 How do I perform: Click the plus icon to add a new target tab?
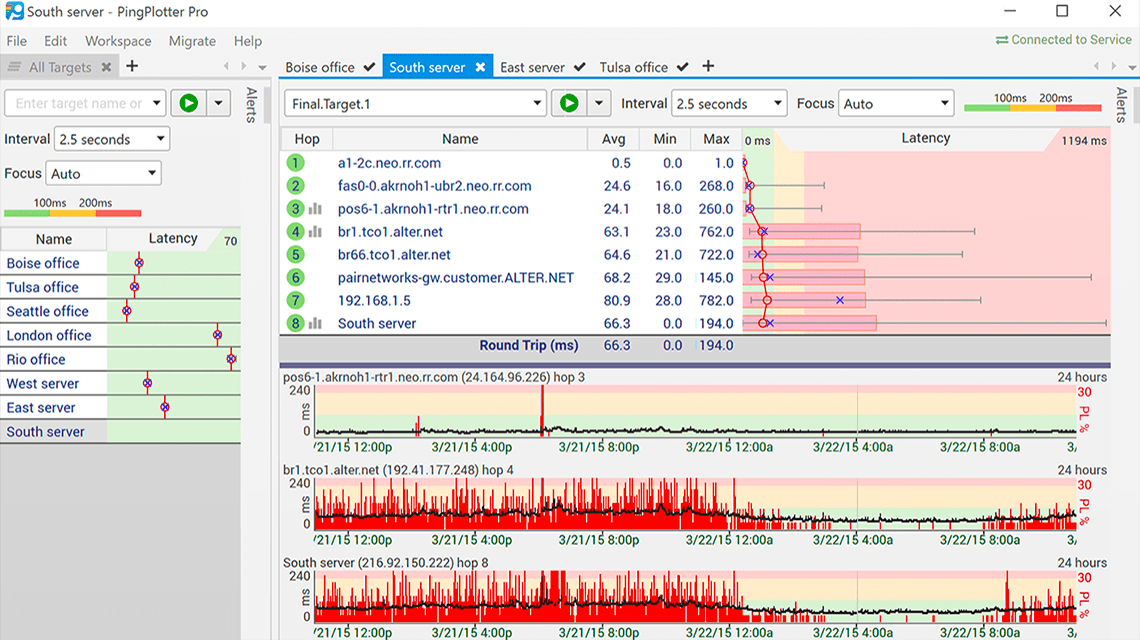tap(708, 66)
